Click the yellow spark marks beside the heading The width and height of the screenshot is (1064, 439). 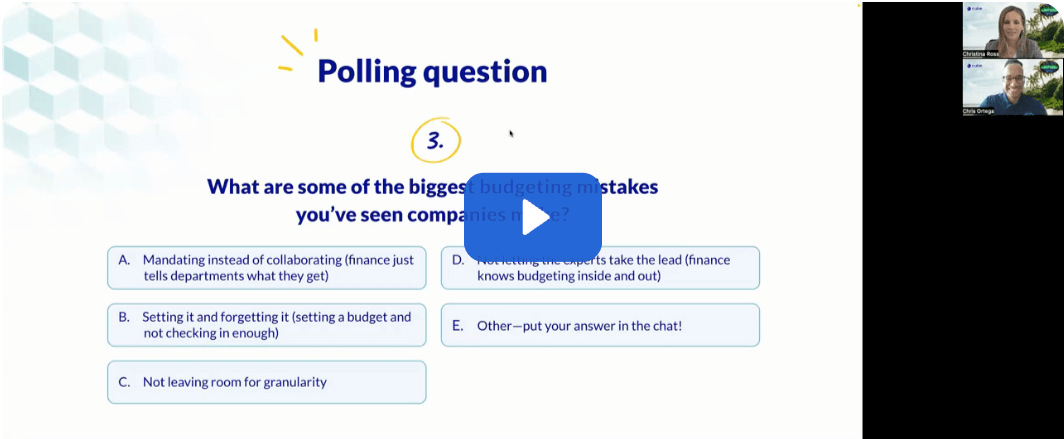point(294,52)
